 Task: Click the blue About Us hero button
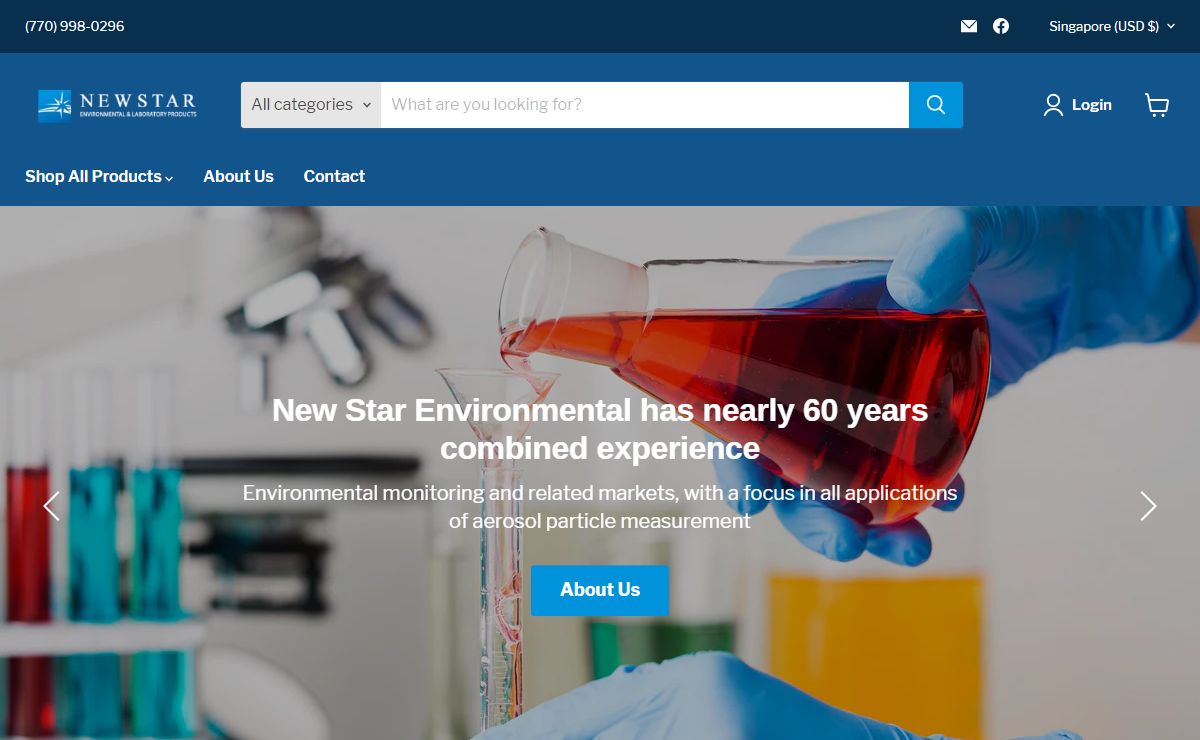tap(600, 590)
